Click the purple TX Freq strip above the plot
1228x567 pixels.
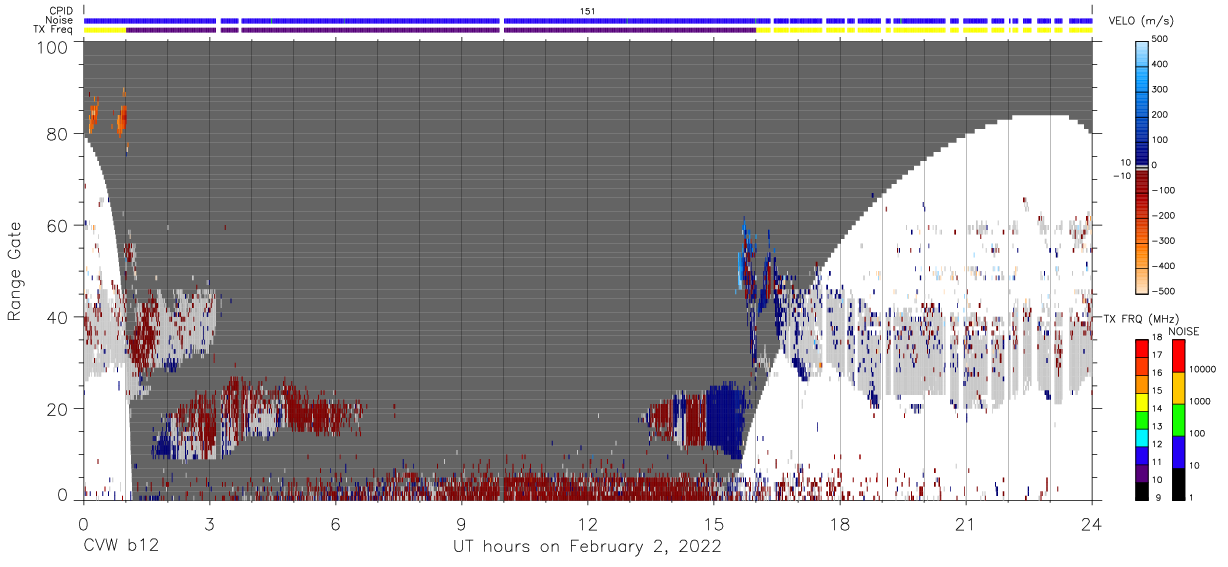[x=440, y=29]
